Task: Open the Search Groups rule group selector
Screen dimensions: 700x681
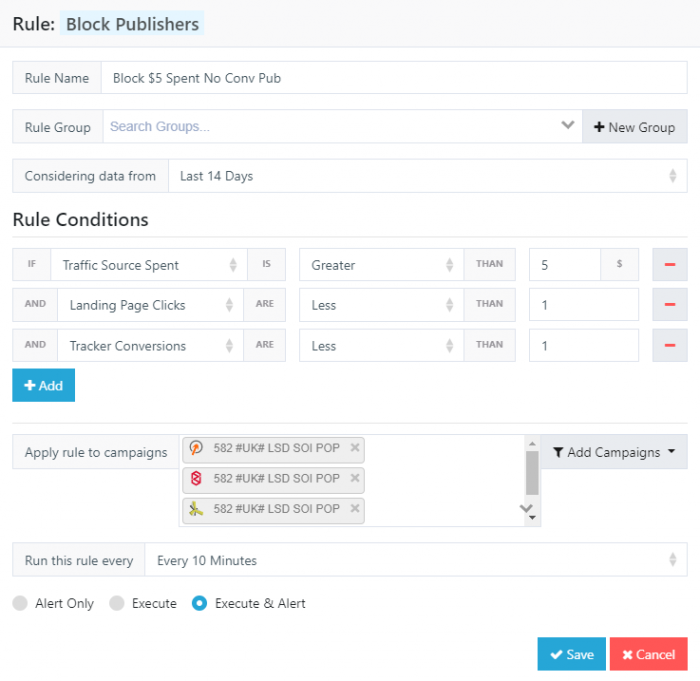Action: tap(340, 127)
